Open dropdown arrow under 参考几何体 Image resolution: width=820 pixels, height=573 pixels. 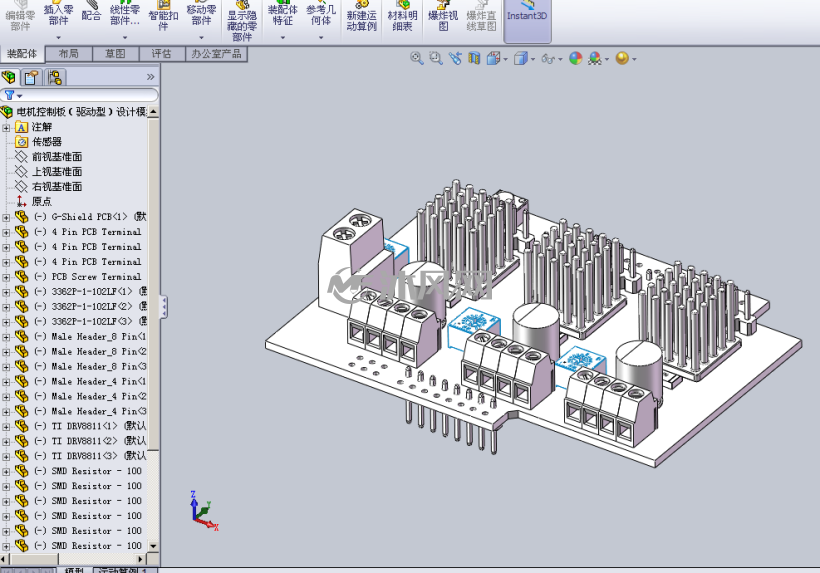point(321,38)
